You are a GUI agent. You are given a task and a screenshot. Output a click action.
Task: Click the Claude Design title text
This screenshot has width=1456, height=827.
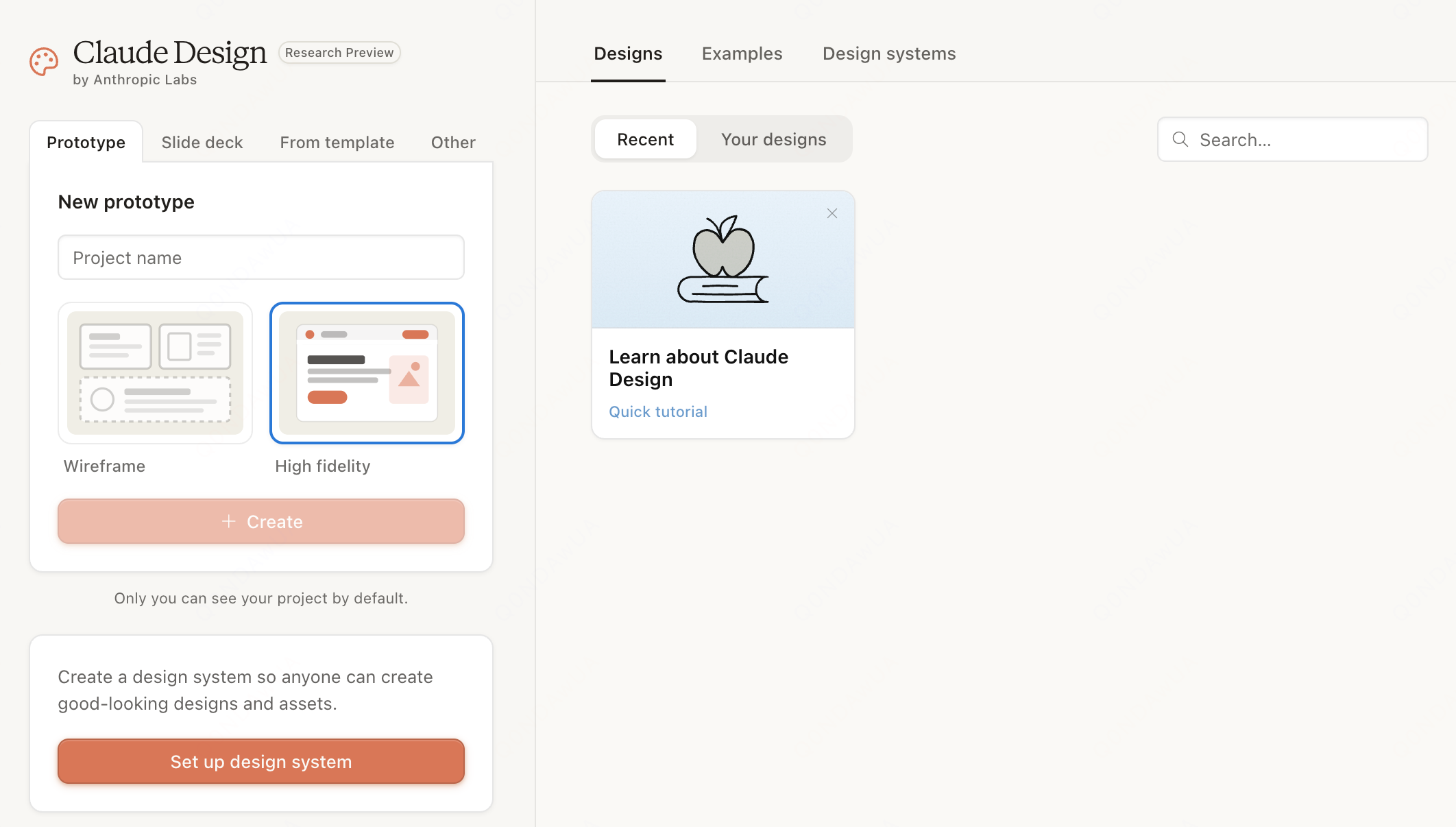tap(170, 53)
